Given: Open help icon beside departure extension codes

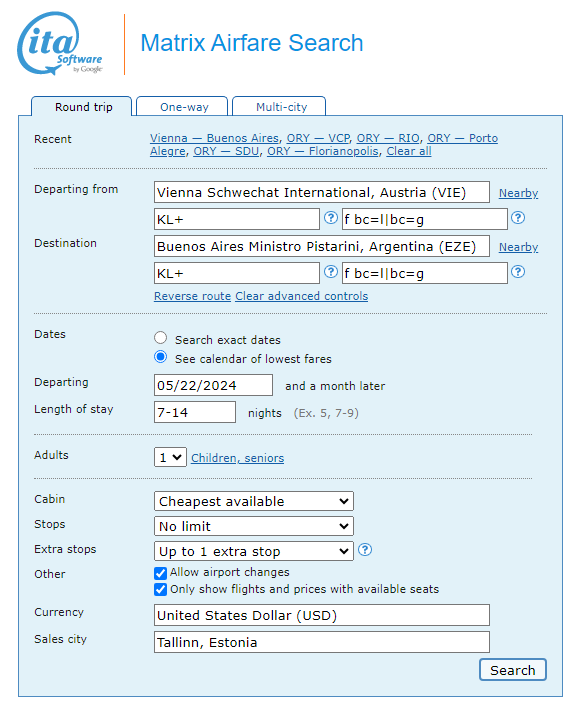Looking at the screenshot, I should coord(518,218).
